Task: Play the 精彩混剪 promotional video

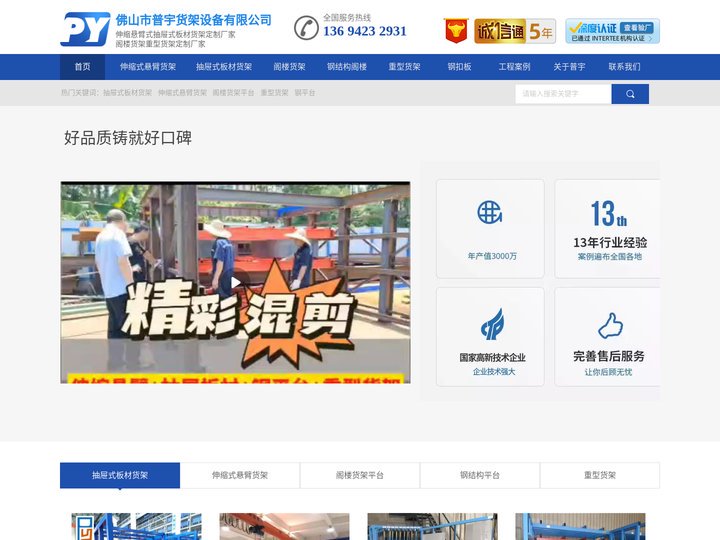Action: 235,282
